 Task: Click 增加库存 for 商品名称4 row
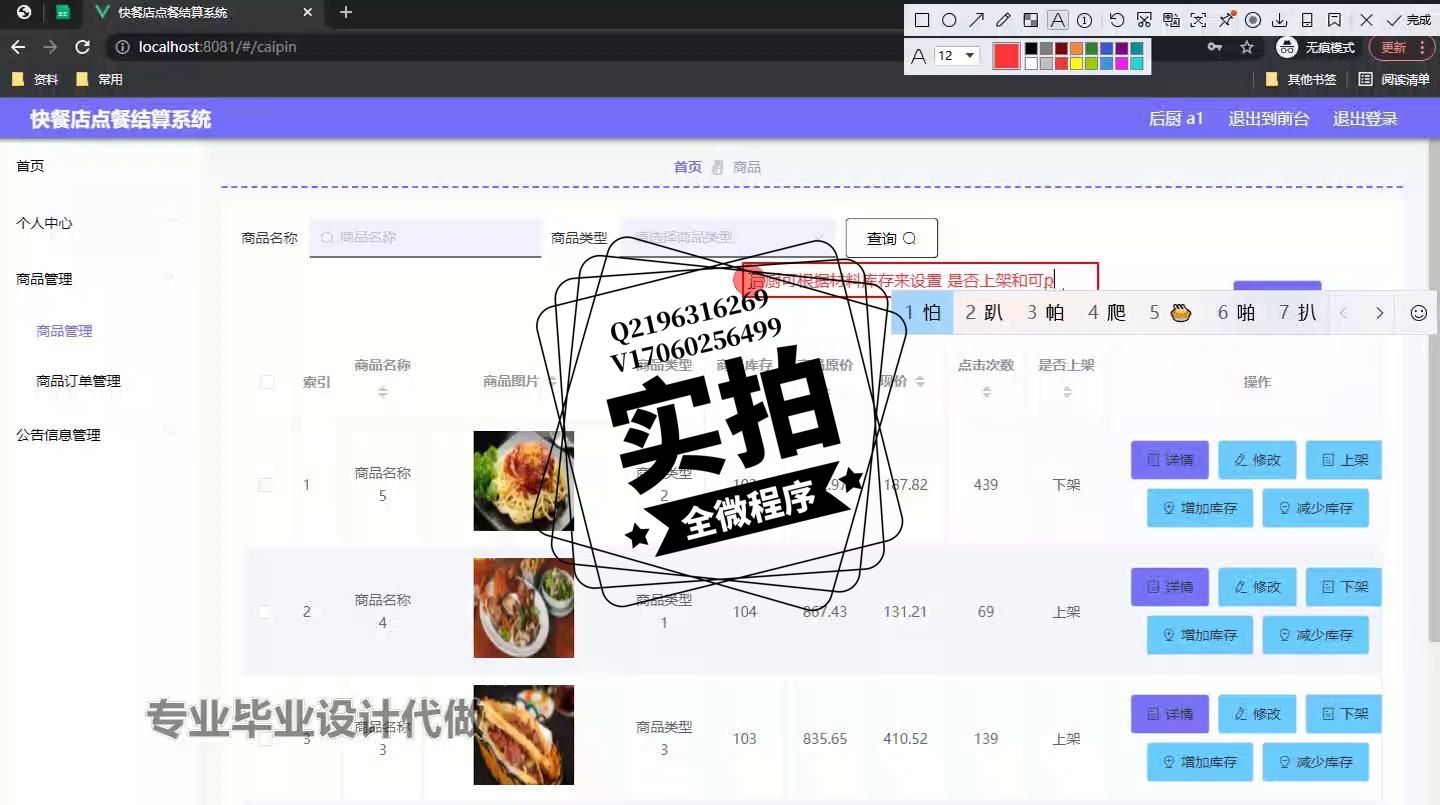click(x=1199, y=635)
